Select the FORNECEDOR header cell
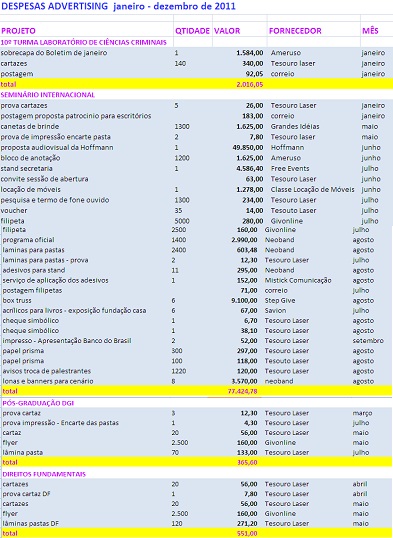This screenshot has width=393, height=538. [295, 31]
